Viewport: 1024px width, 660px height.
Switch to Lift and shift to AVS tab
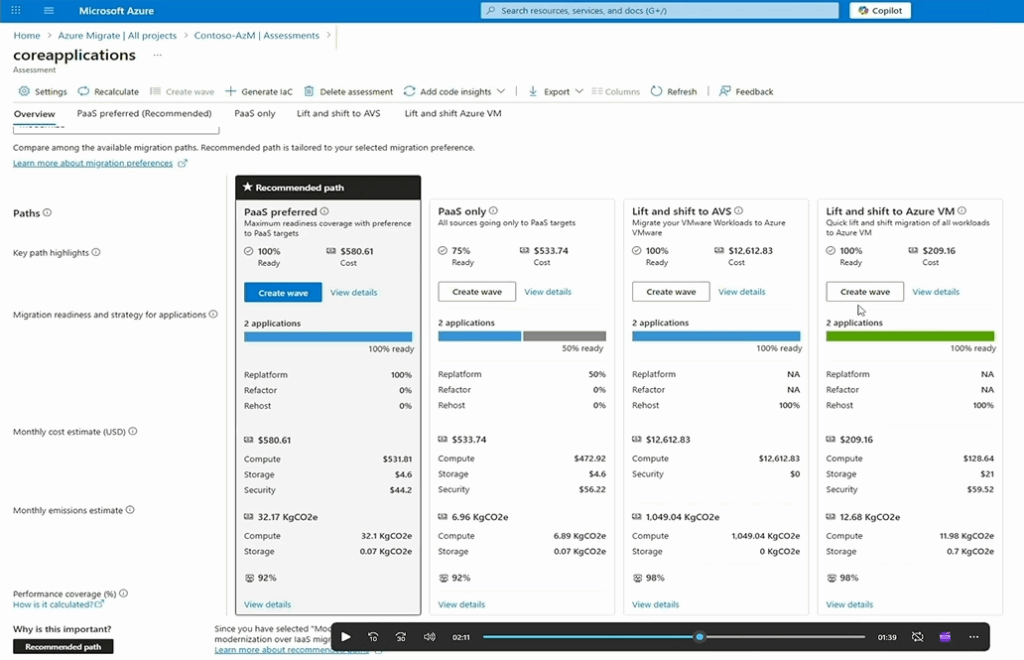(x=338, y=114)
